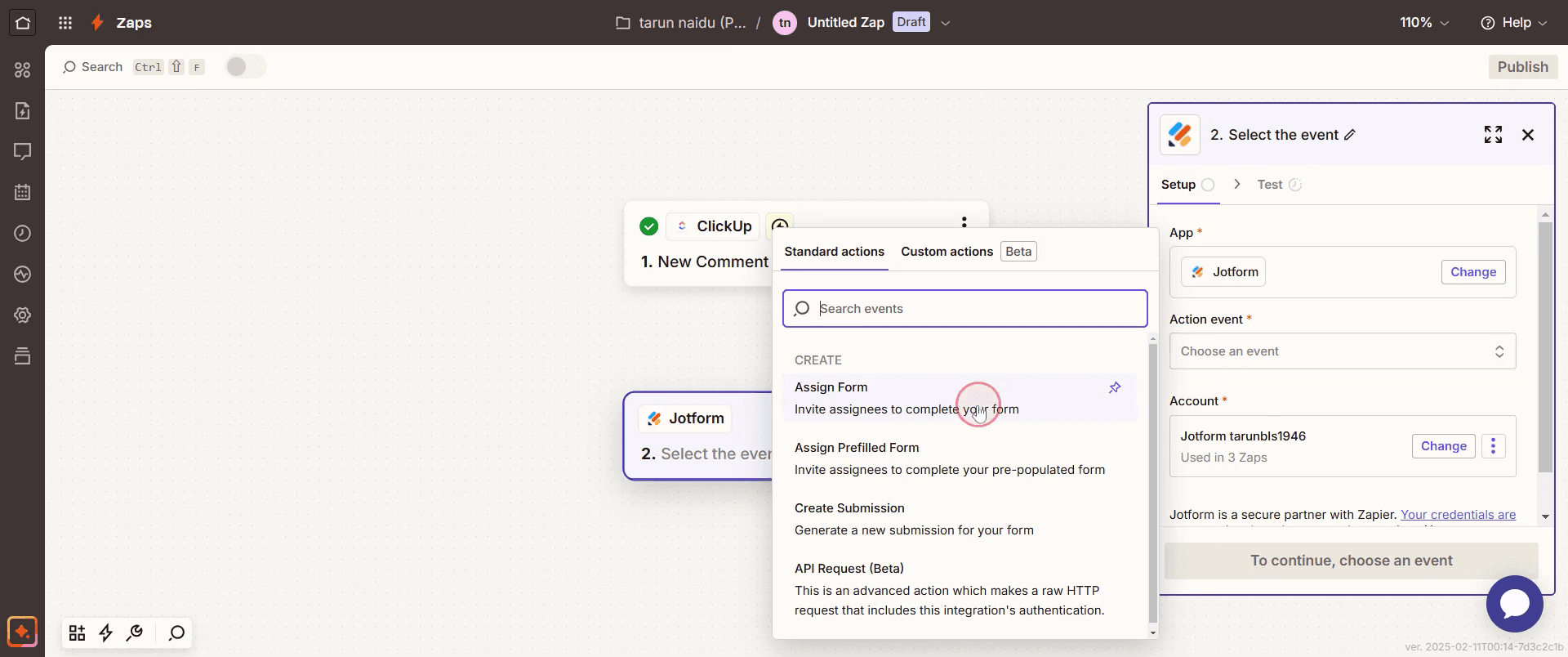
Task: Change the Jotform app
Action: pos(1473,272)
